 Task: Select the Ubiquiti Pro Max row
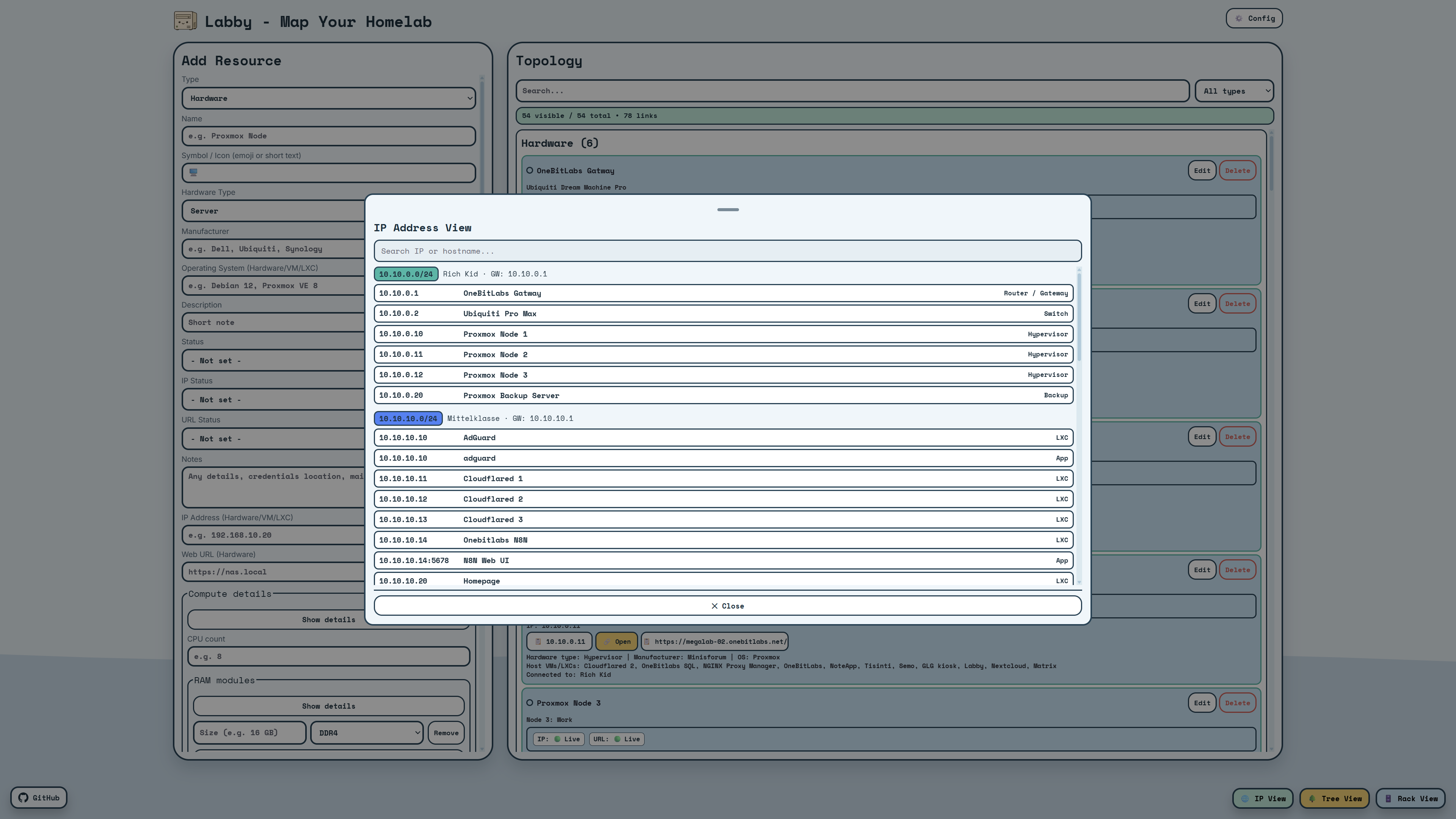tap(723, 314)
